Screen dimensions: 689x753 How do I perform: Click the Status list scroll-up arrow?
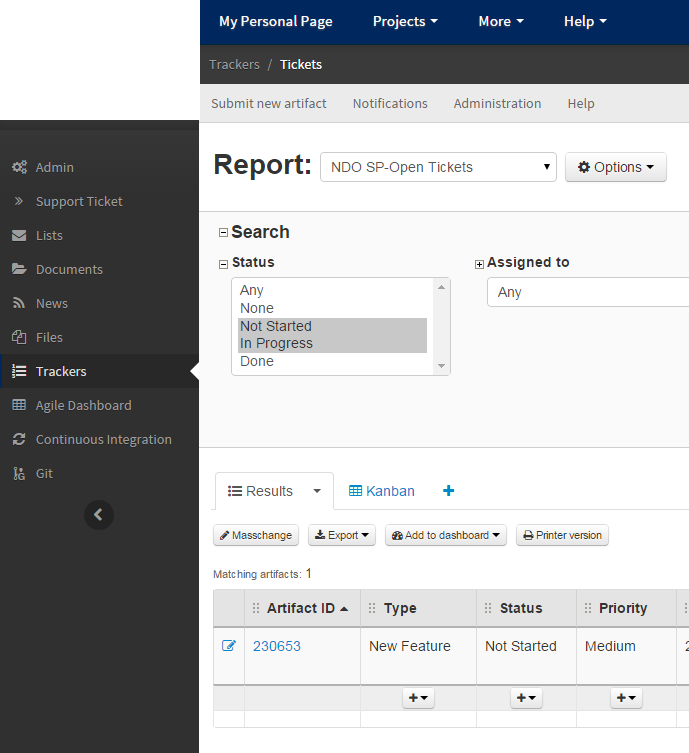441,287
